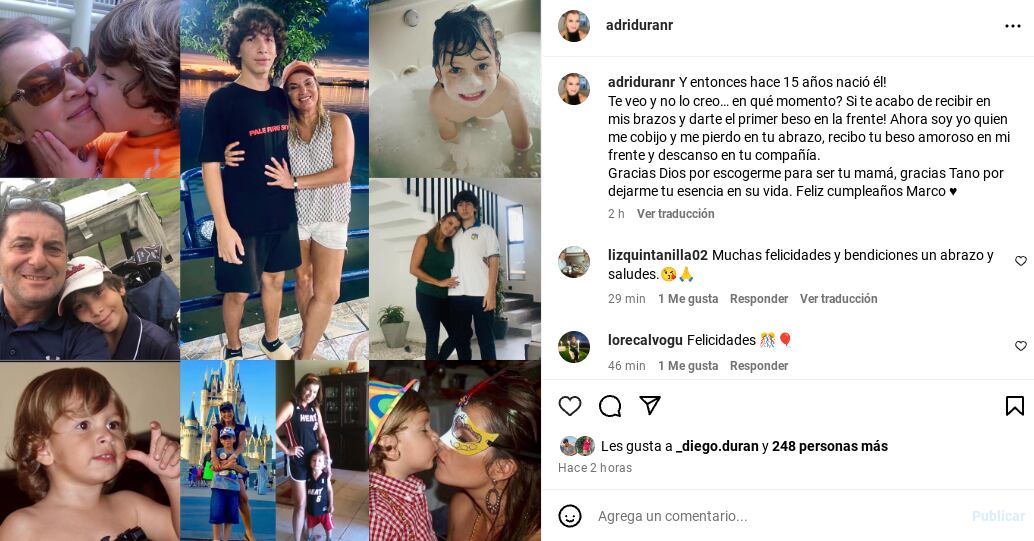Show translation of the caption
1034x541 pixels.
click(x=676, y=214)
